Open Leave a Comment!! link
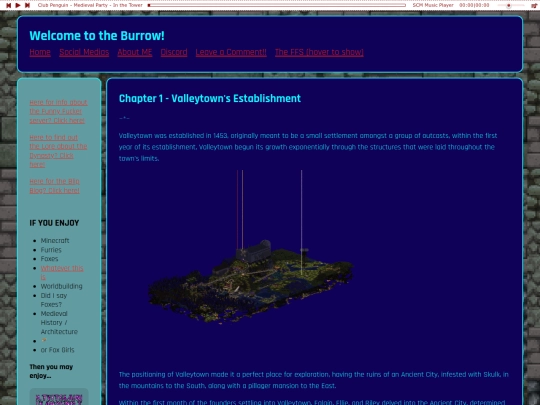Viewport: 540px width, 405px height. click(x=231, y=52)
